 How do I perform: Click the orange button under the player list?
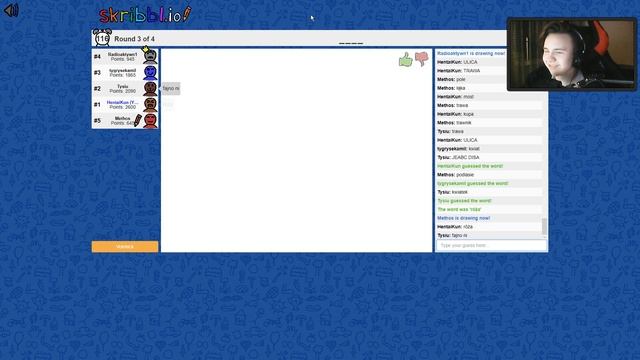coord(125,247)
